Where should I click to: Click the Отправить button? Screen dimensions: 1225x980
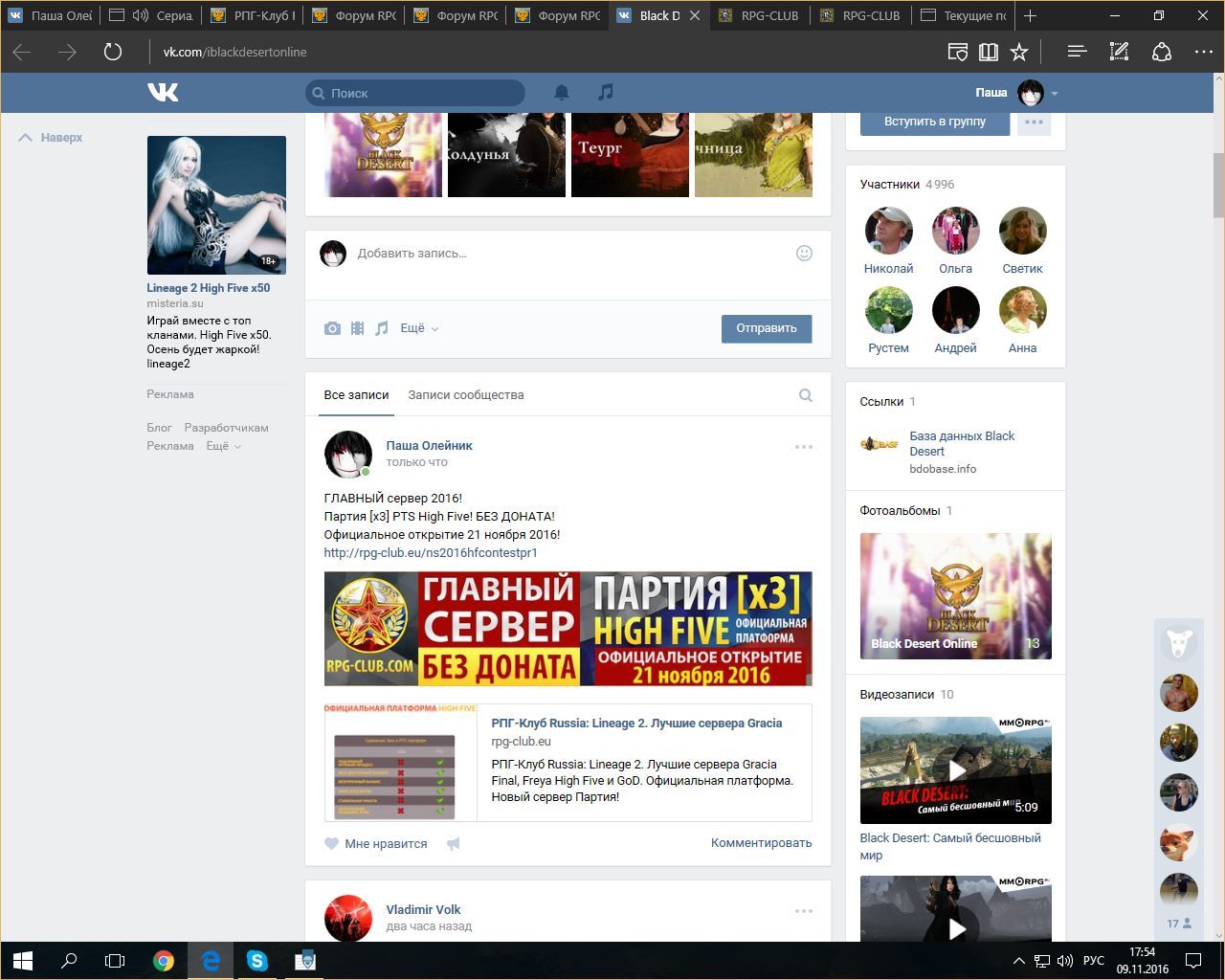[767, 328]
